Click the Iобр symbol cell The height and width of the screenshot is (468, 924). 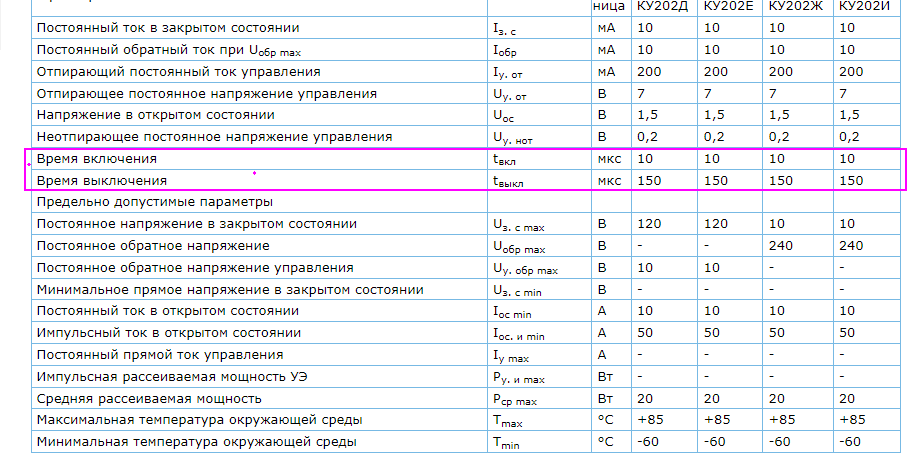coord(505,51)
